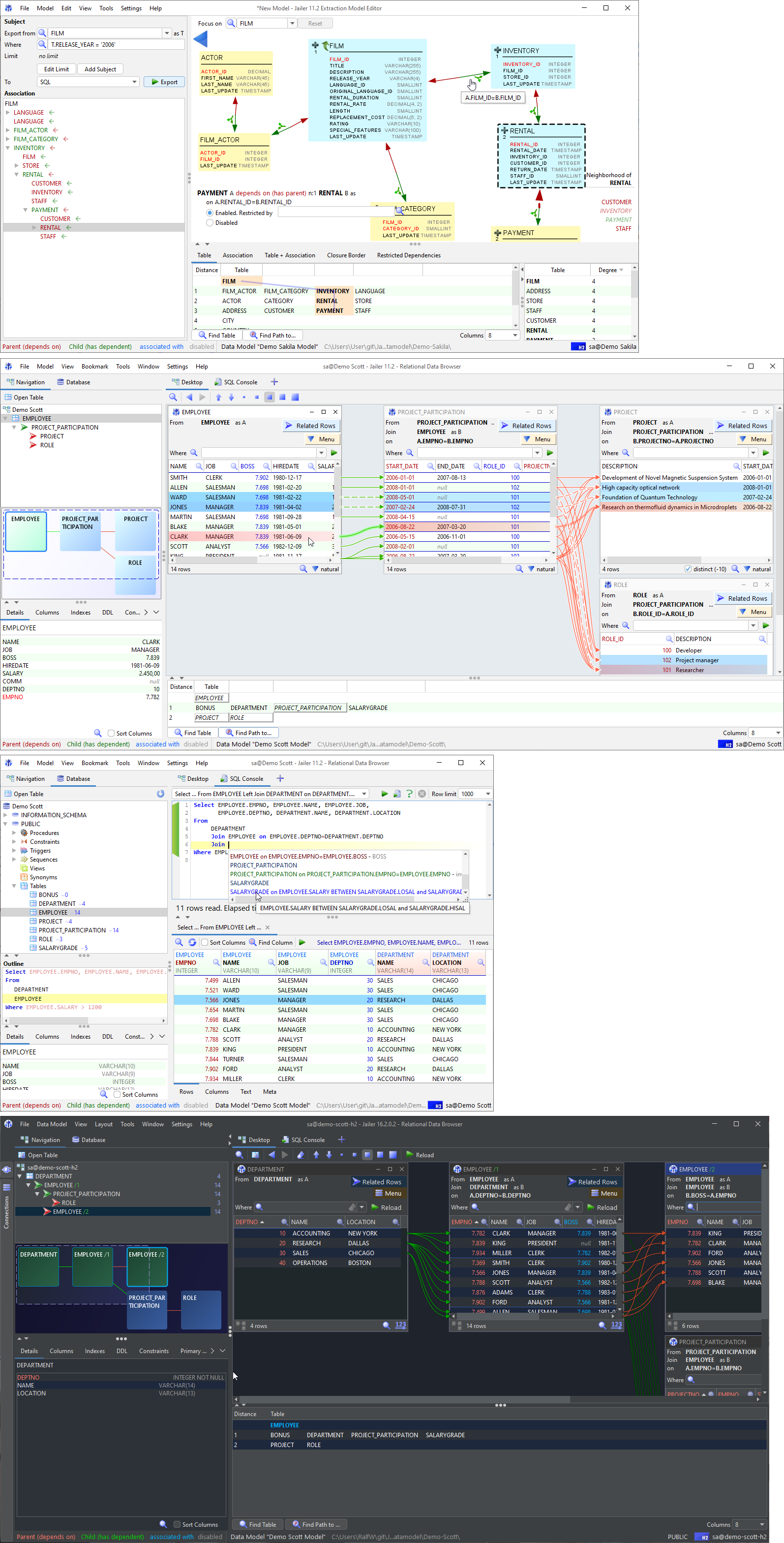The height and width of the screenshot is (1543, 784).
Task: Click the Add Subject button
Action: 100,69
